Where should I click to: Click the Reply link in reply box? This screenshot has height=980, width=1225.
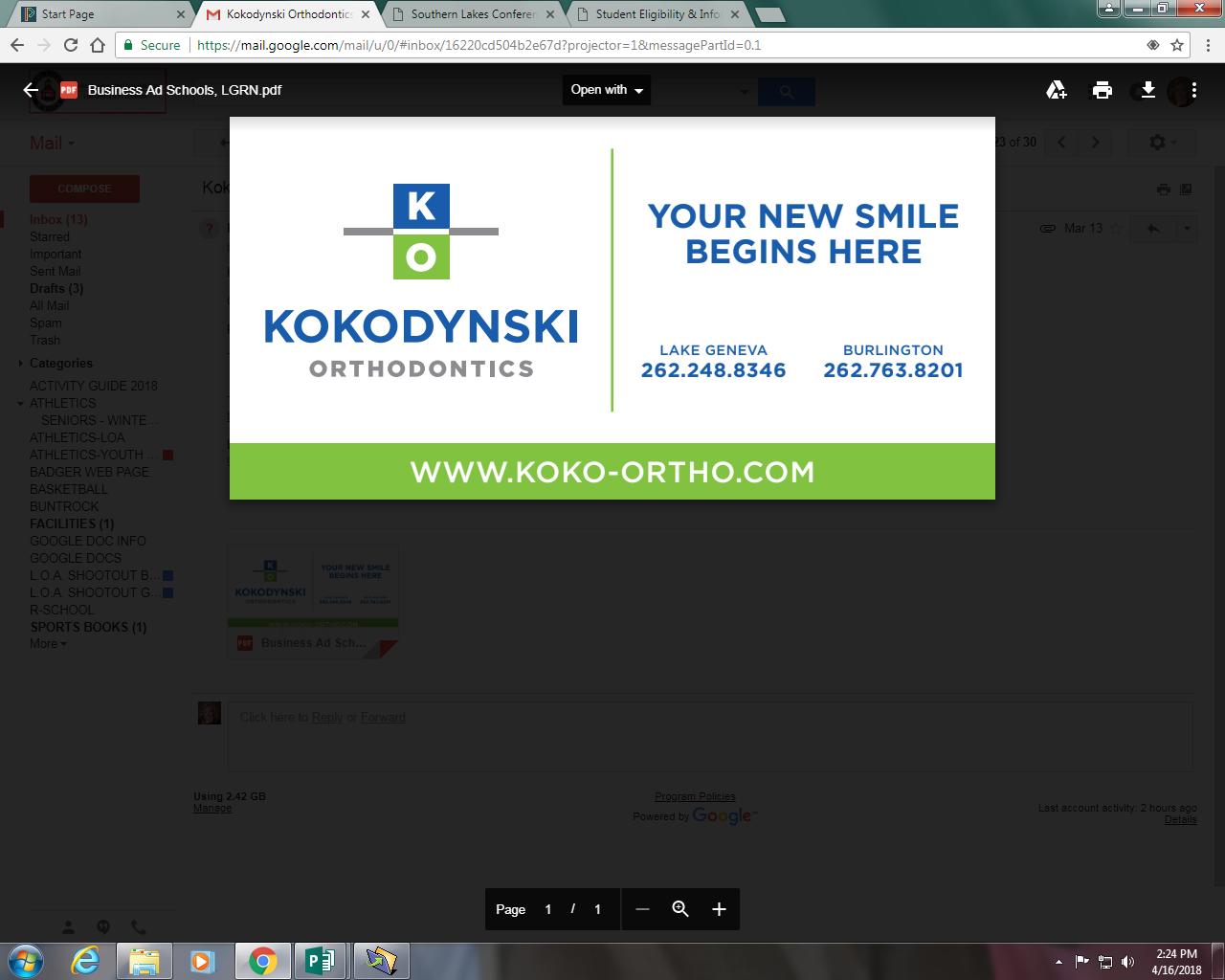[x=327, y=717]
